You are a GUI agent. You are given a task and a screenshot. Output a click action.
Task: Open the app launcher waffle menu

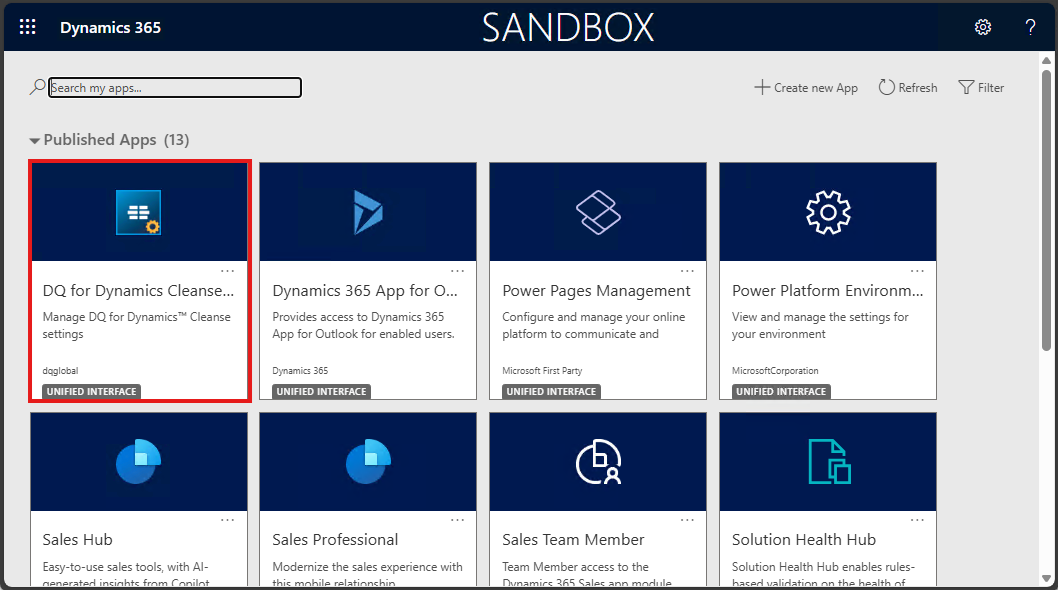point(28,27)
